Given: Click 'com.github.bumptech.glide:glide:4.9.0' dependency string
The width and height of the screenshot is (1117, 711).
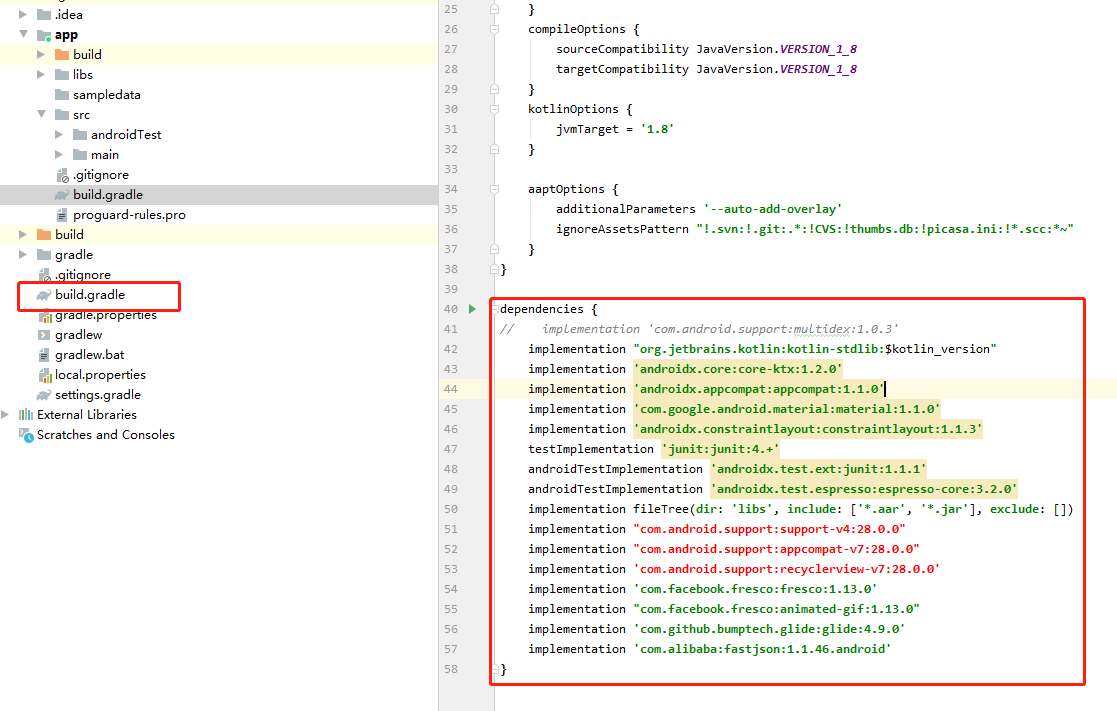Looking at the screenshot, I should pos(769,629).
